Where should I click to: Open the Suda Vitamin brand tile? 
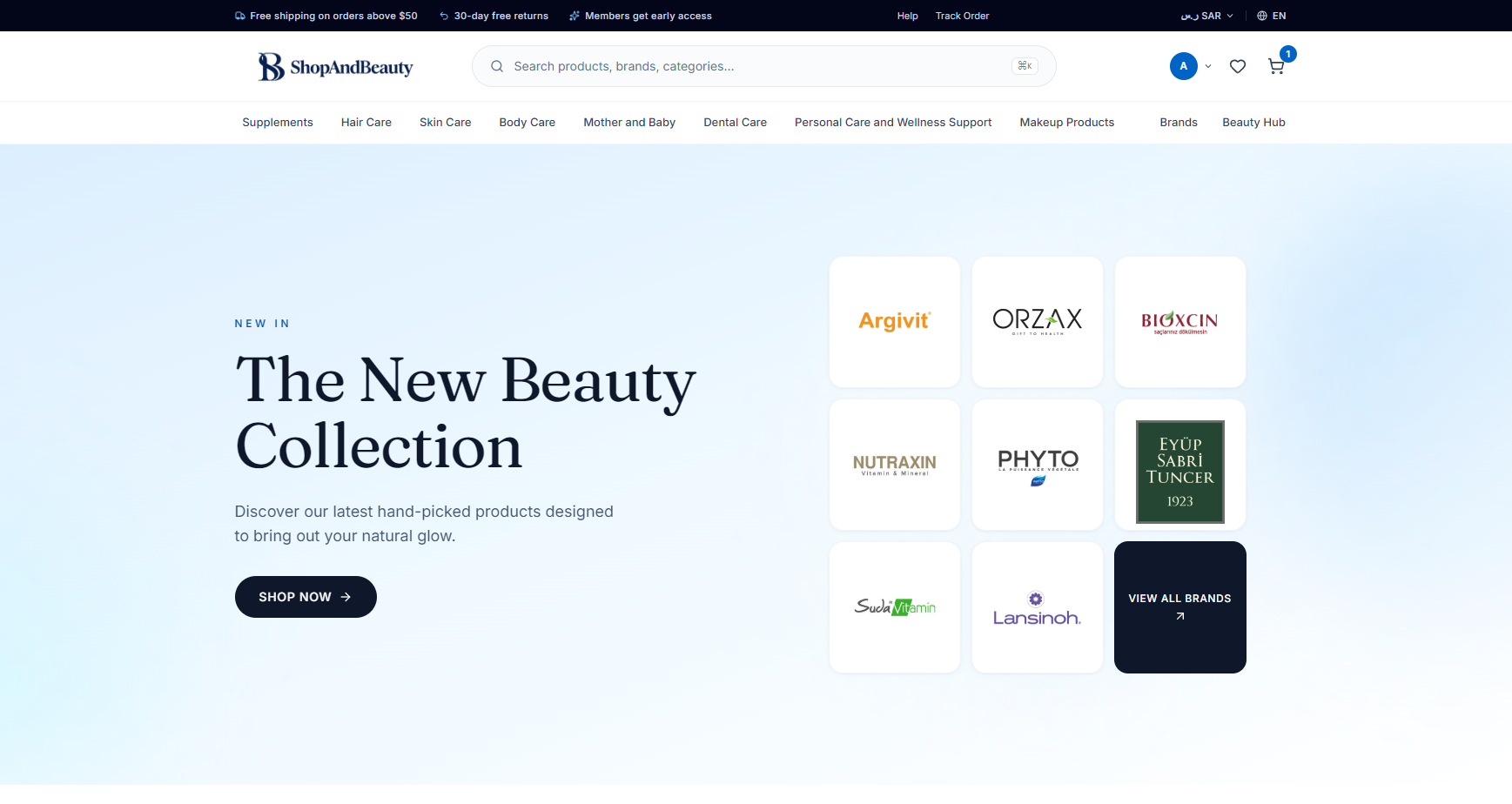point(895,607)
